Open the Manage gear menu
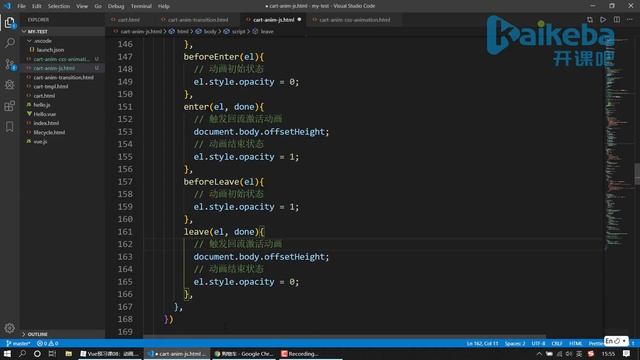 click(x=9, y=328)
